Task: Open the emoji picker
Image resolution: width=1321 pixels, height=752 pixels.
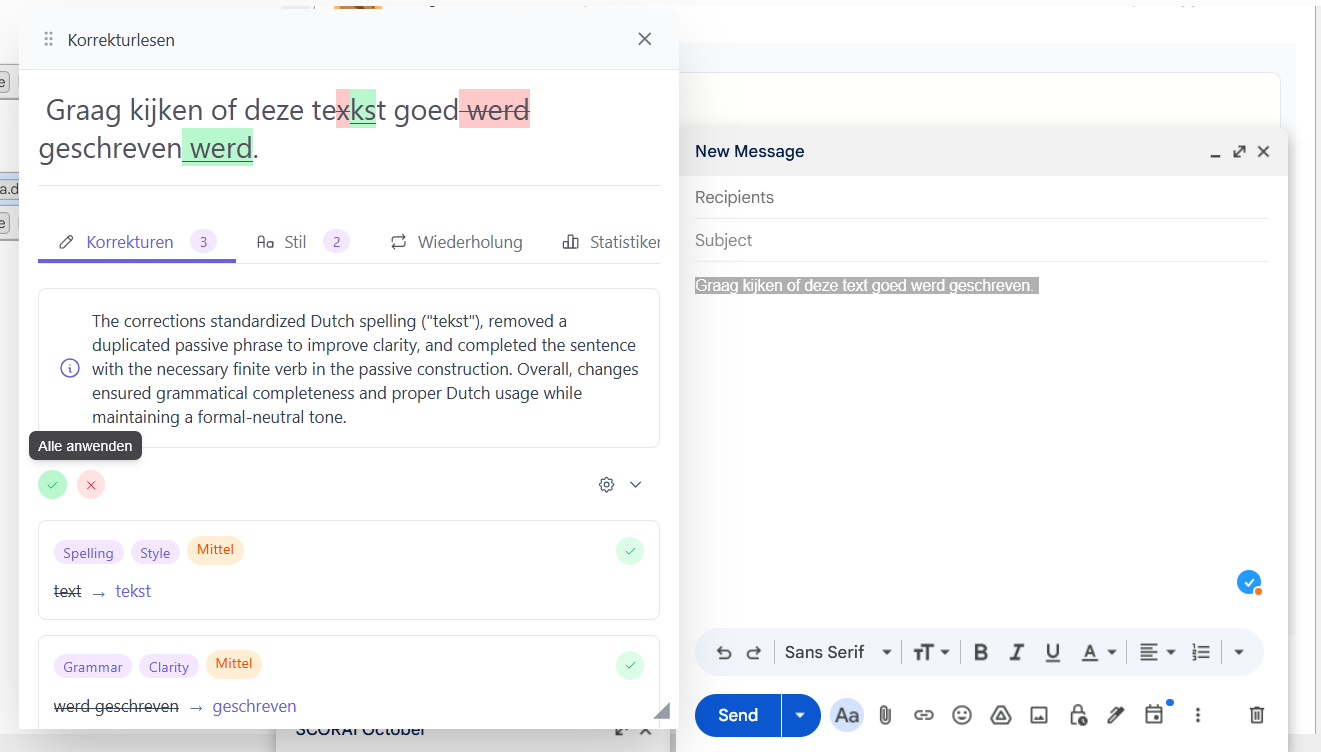Action: (x=962, y=715)
